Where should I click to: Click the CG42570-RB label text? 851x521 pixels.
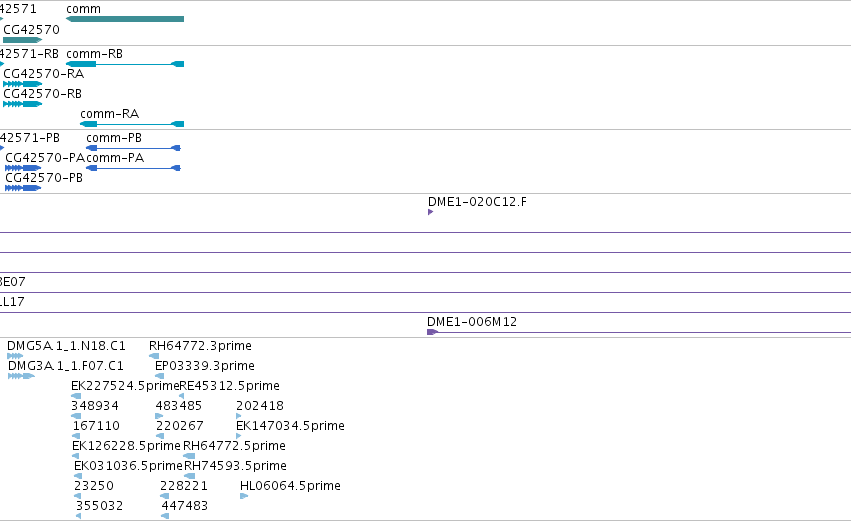(x=42, y=94)
